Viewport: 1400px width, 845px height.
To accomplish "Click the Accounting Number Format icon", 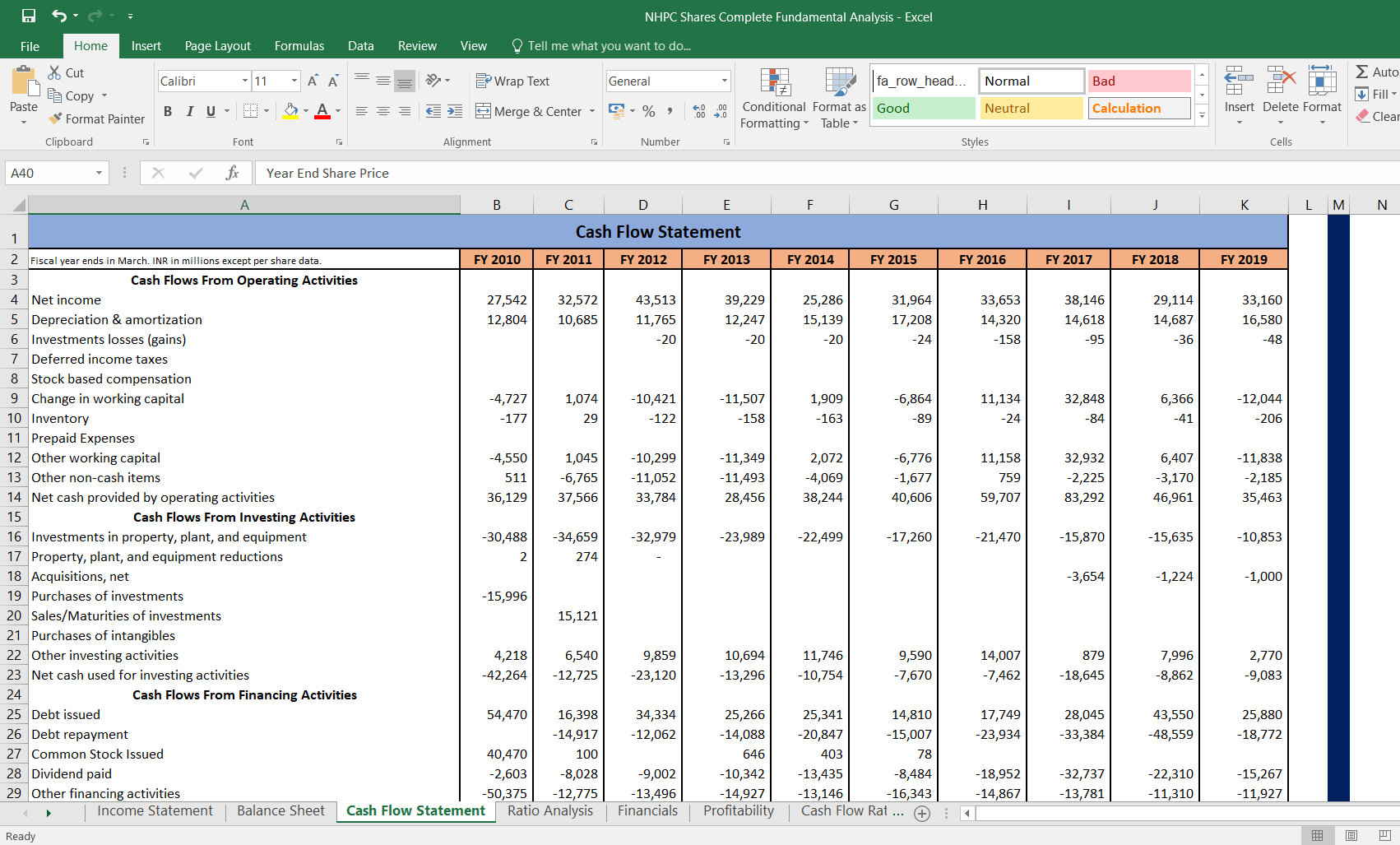I will (x=616, y=110).
